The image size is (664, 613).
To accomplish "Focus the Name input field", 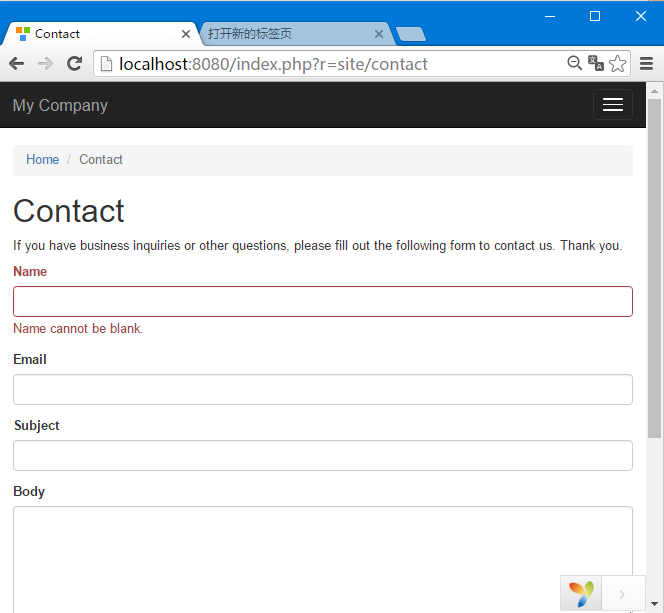I will 323,301.
